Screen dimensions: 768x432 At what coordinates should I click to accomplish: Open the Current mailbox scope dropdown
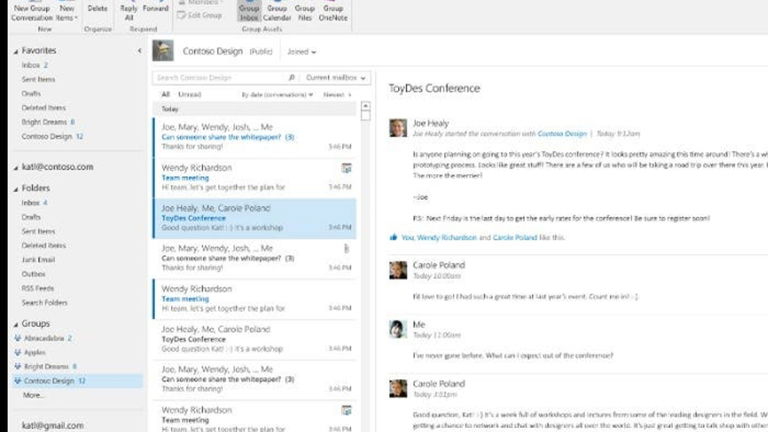(x=336, y=77)
